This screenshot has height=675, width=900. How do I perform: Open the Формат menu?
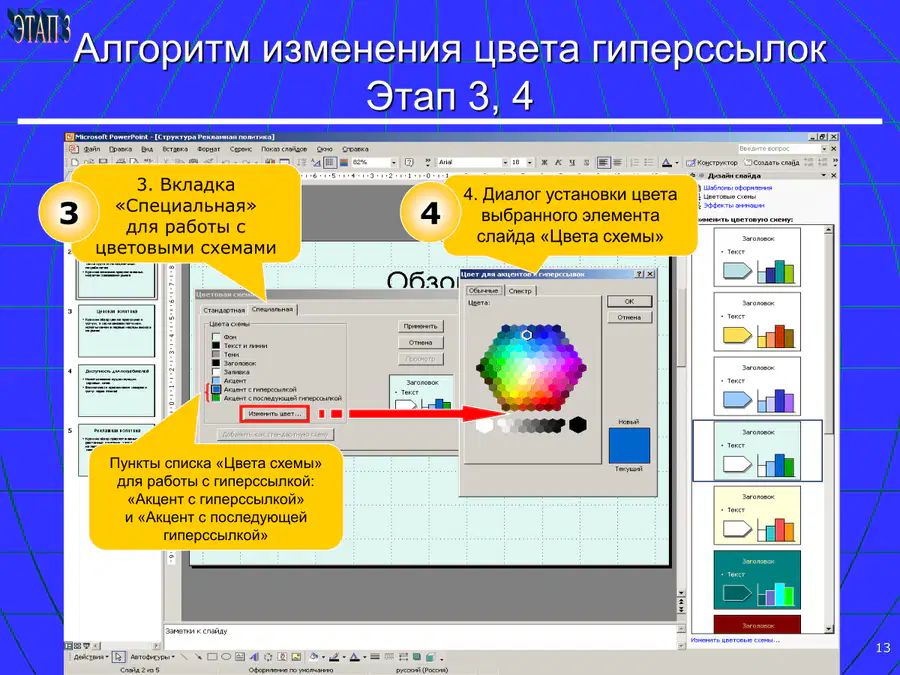pyautogui.click(x=208, y=149)
